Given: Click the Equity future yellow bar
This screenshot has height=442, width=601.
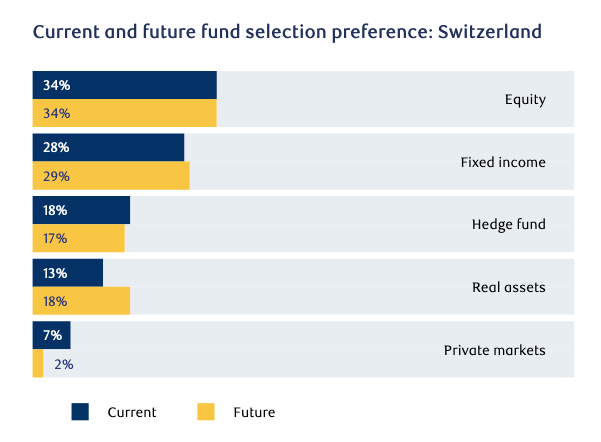Looking at the screenshot, I should click(x=124, y=113).
